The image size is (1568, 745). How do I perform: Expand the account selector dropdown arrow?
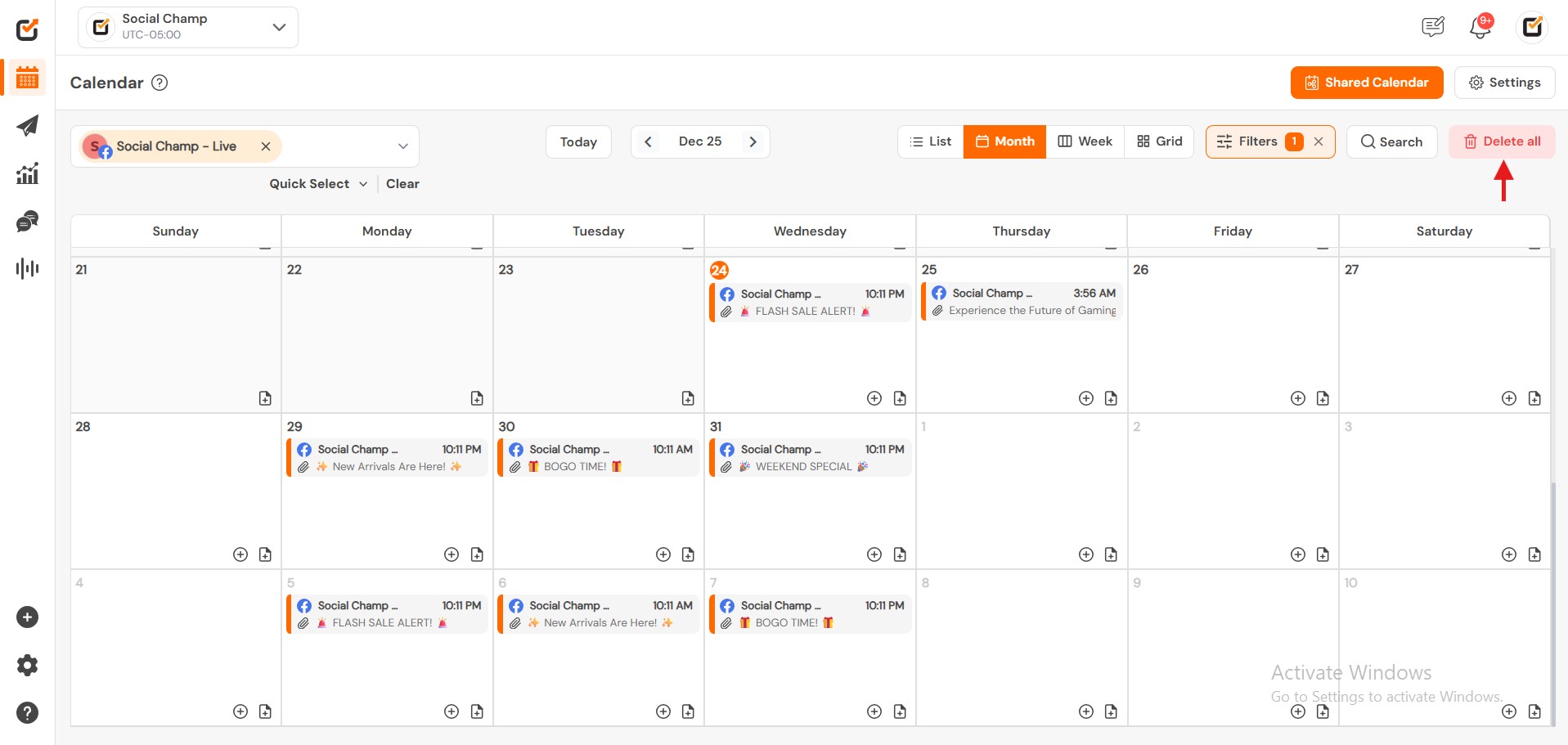click(x=402, y=146)
